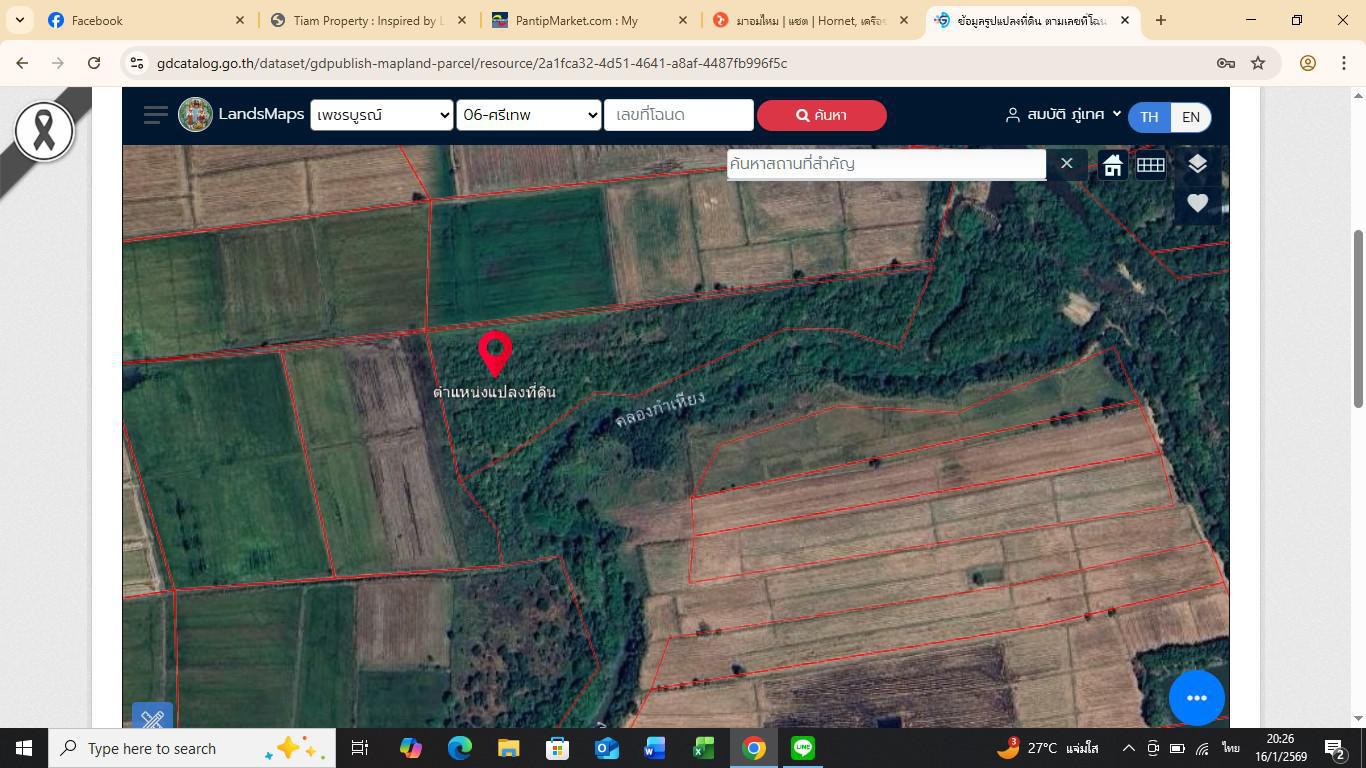
Task: Switch language to TH
Action: (1149, 116)
